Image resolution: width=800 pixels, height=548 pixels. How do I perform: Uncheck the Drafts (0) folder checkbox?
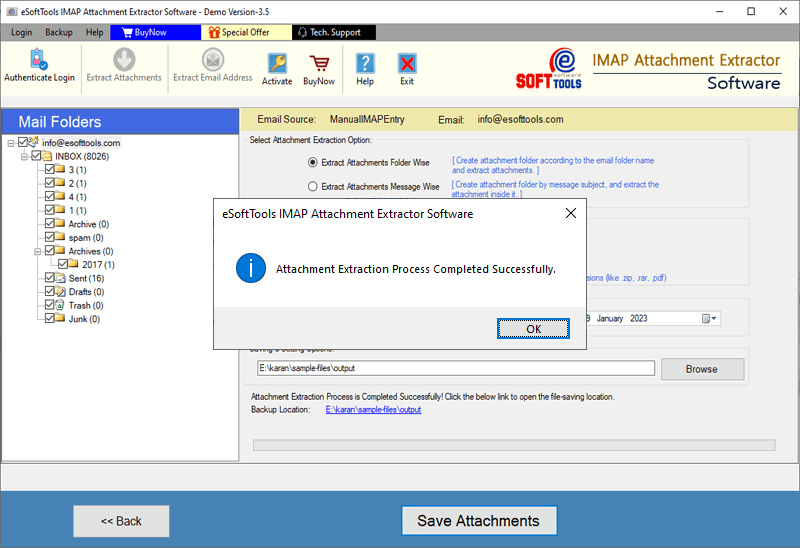point(50,292)
